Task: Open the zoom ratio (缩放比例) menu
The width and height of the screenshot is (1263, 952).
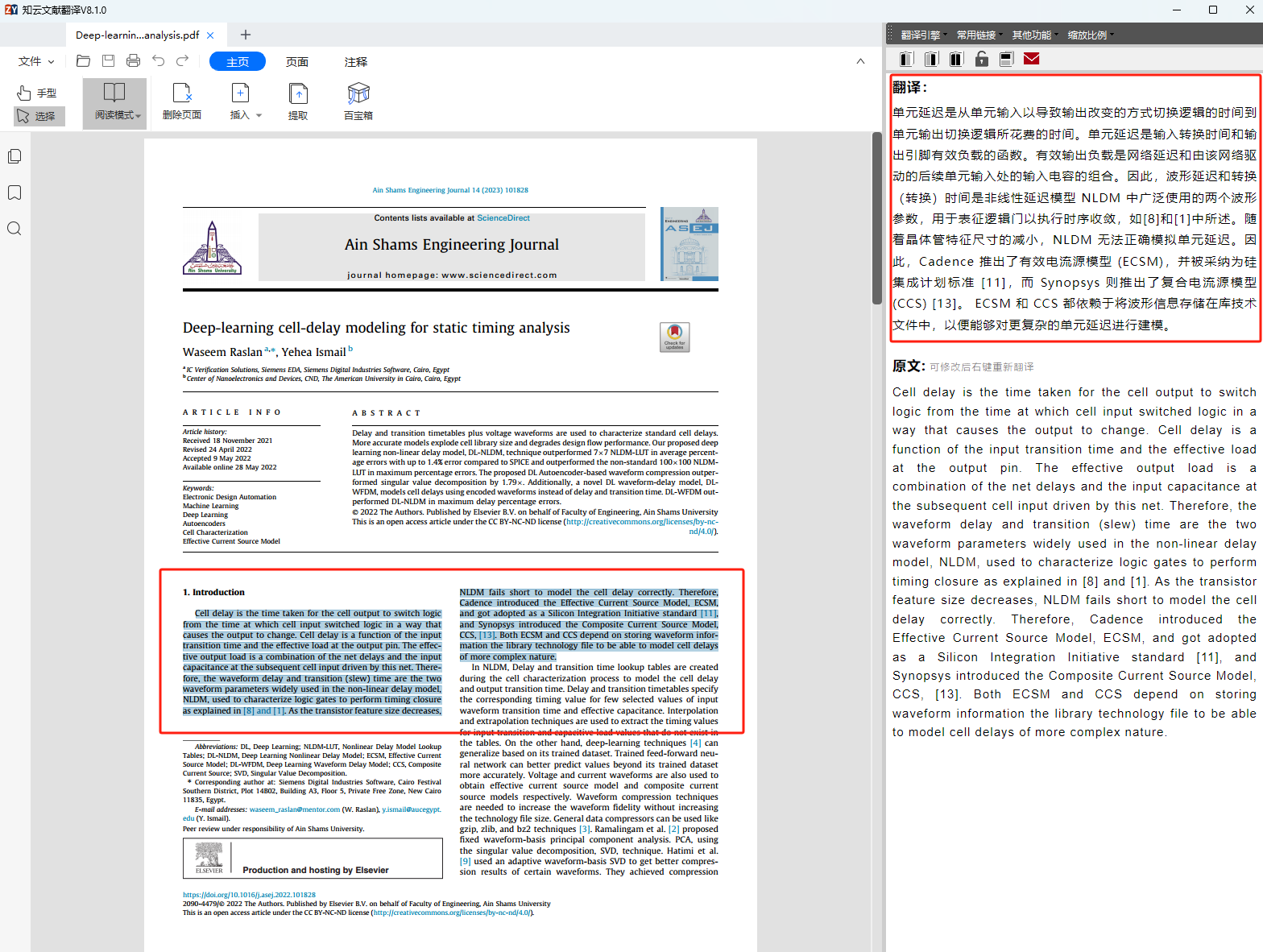Action: [x=1090, y=35]
